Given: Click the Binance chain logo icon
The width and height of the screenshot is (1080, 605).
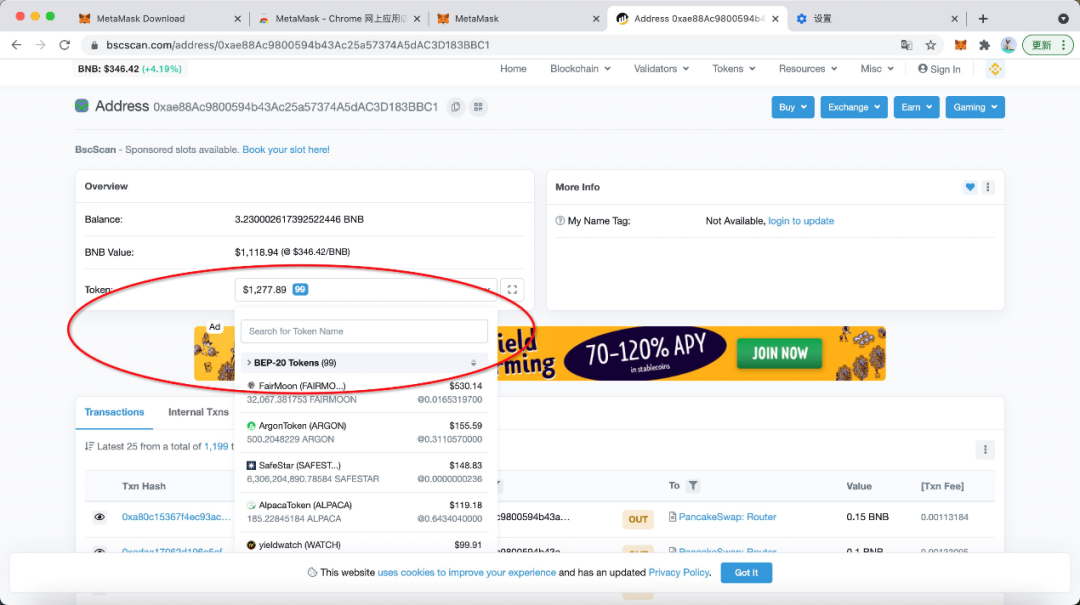Looking at the screenshot, I should (995, 69).
